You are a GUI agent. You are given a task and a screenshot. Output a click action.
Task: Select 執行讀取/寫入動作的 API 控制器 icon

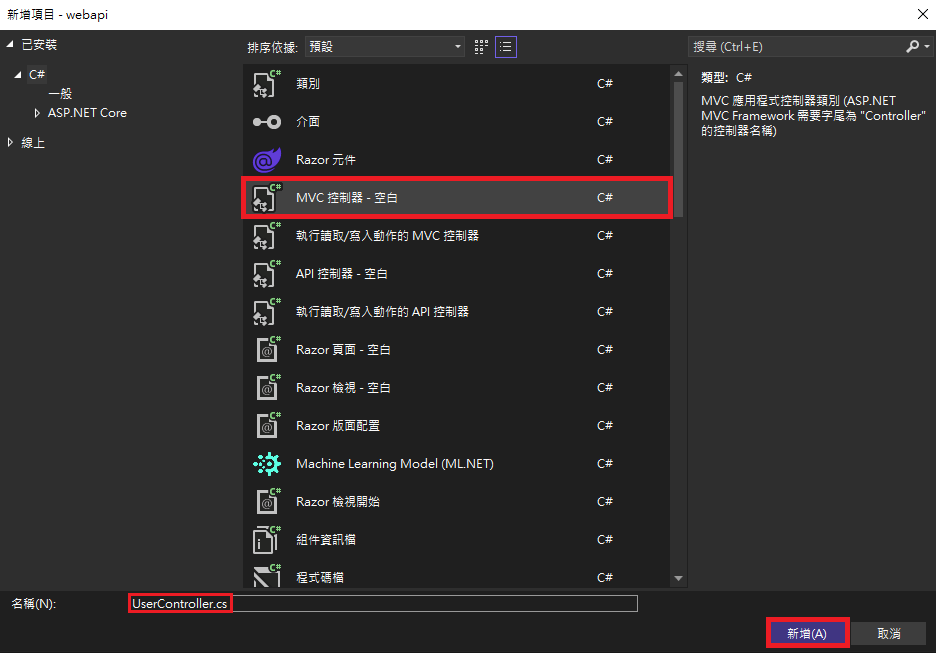266,312
